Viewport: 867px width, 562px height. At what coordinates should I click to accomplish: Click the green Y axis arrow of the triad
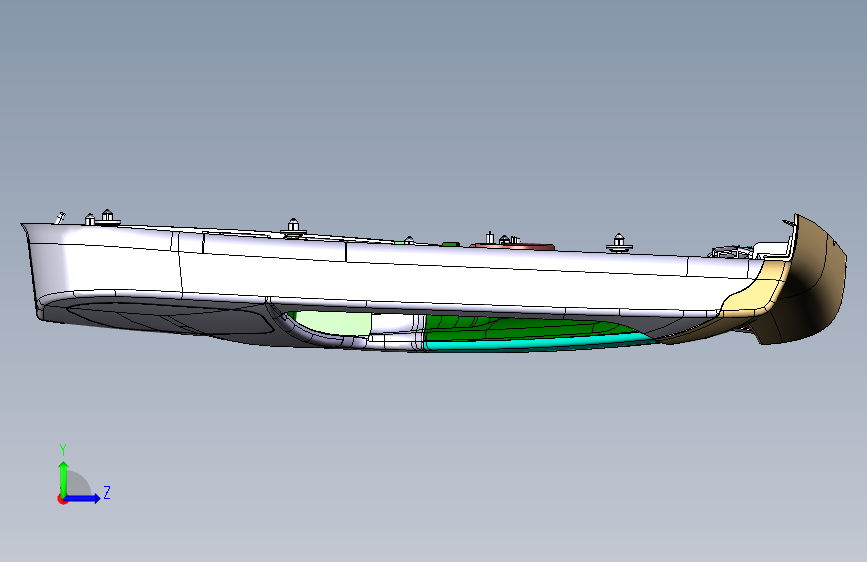[64, 478]
